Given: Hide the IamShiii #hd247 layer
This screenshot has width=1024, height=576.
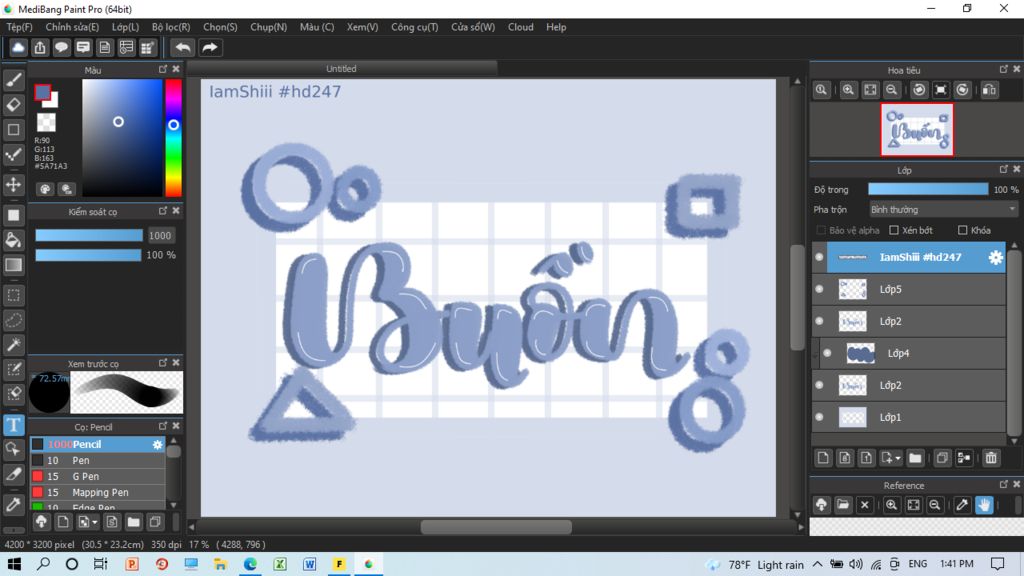Looking at the screenshot, I should point(819,257).
